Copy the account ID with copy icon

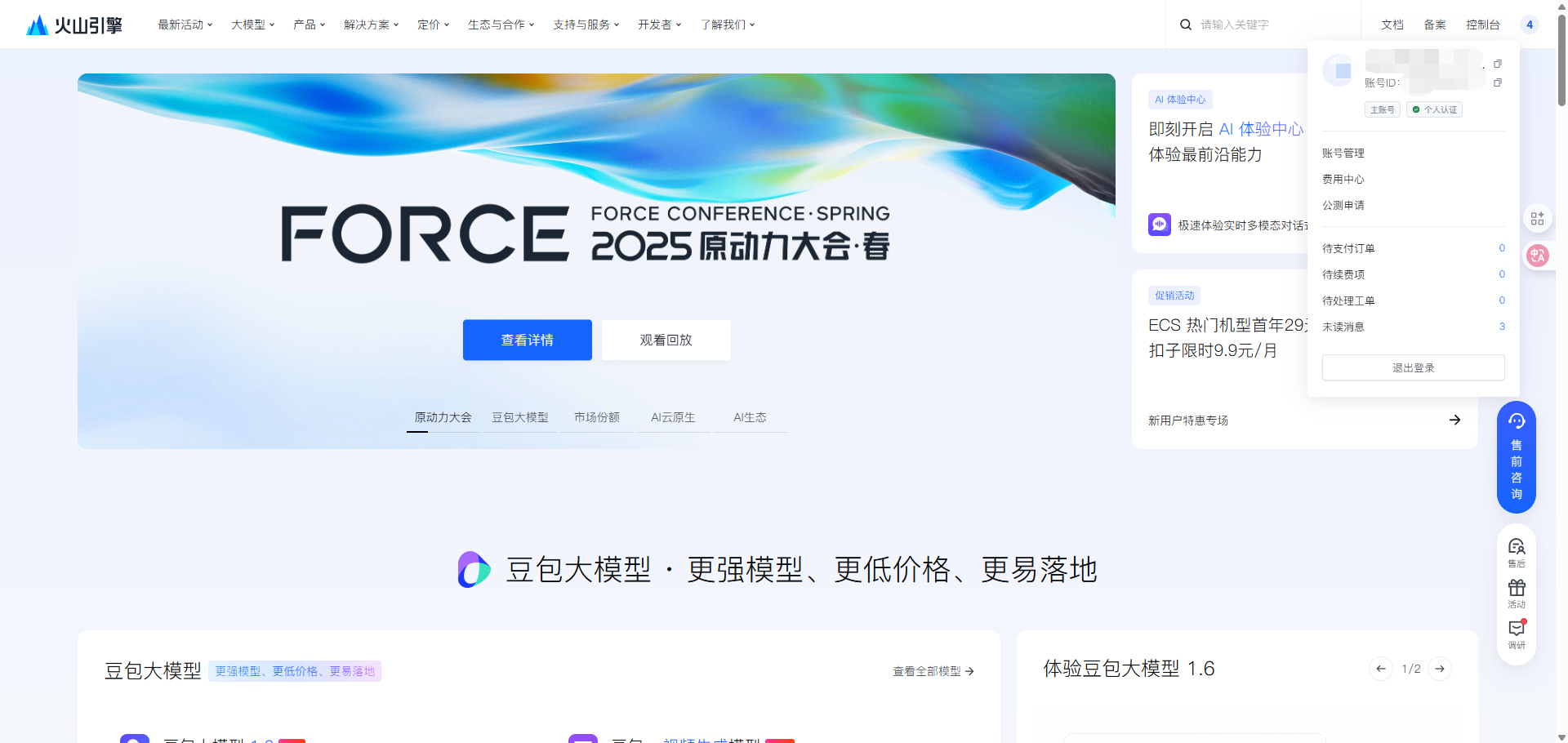click(x=1497, y=82)
